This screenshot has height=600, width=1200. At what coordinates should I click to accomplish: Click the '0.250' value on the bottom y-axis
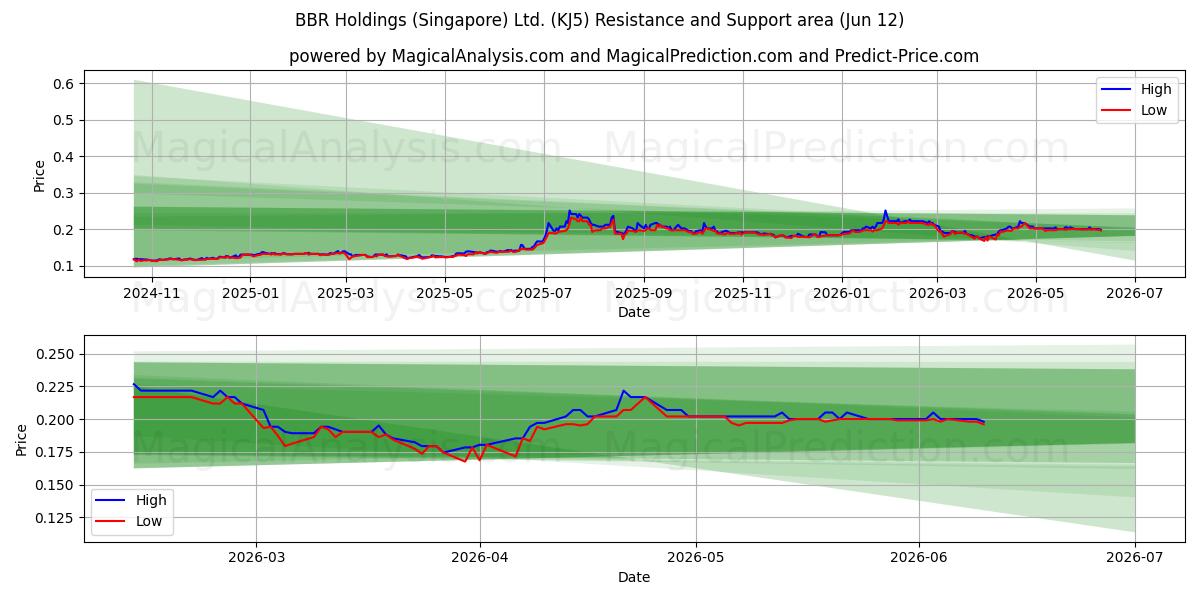pyautogui.click(x=56, y=354)
